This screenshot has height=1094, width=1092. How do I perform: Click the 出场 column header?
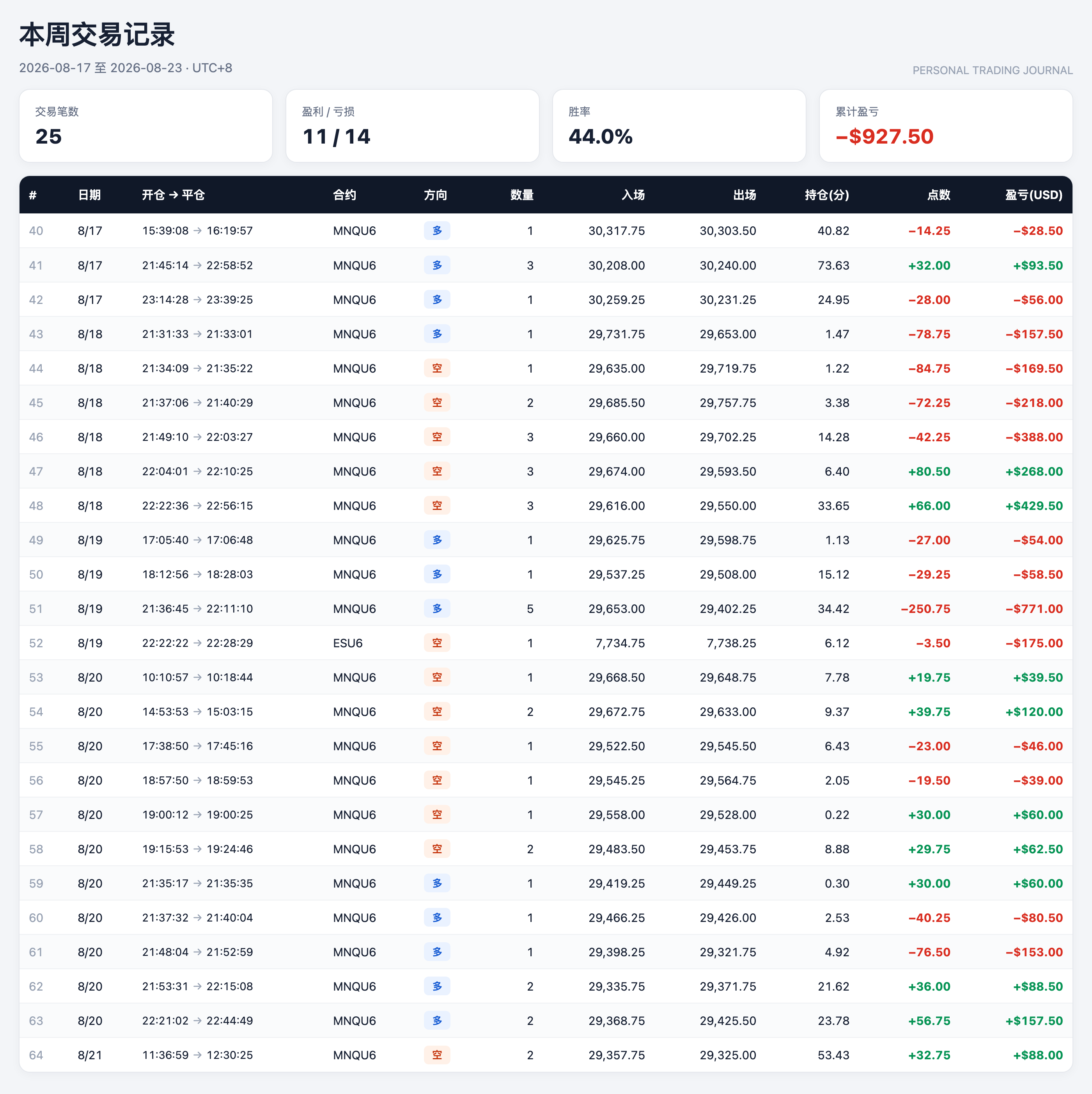(x=745, y=195)
